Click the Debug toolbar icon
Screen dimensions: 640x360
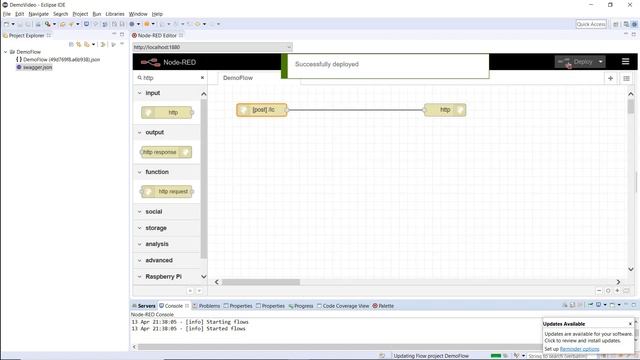pyautogui.click(x=132, y=24)
